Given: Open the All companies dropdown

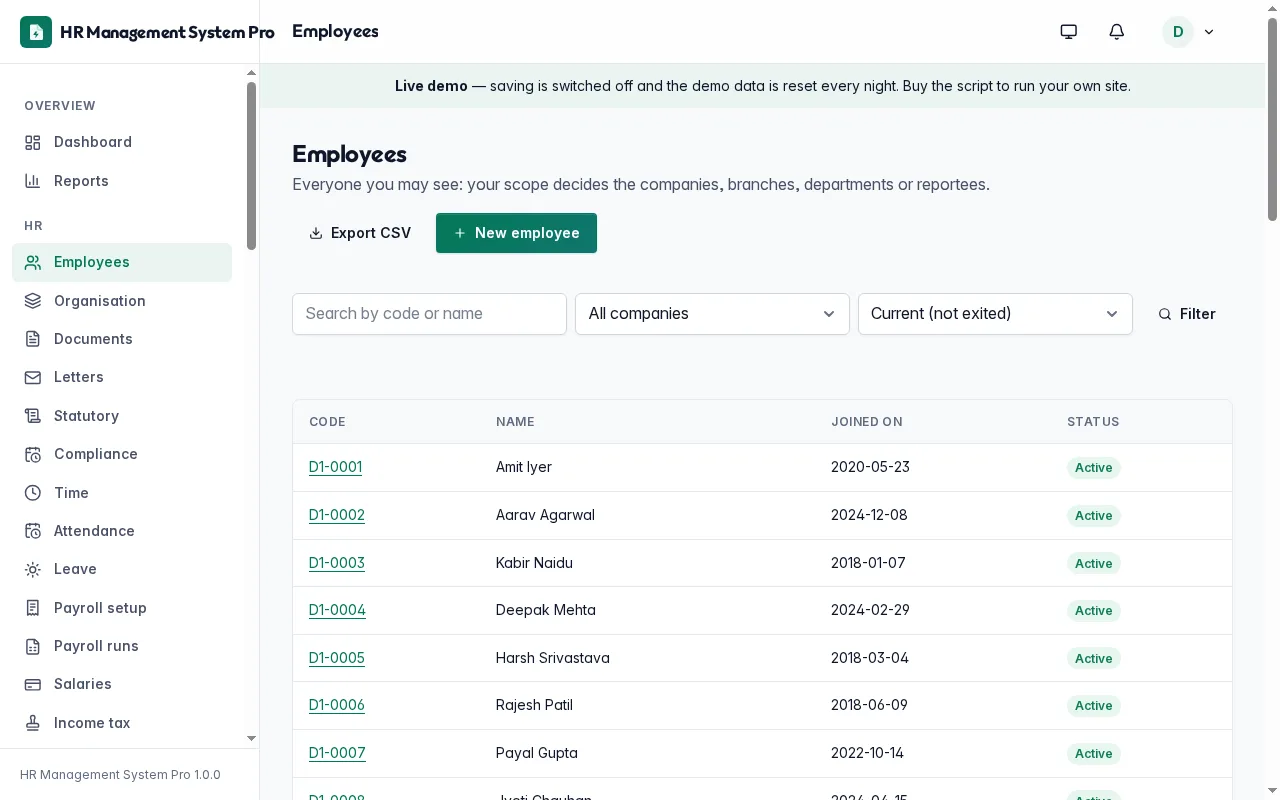Looking at the screenshot, I should [712, 314].
